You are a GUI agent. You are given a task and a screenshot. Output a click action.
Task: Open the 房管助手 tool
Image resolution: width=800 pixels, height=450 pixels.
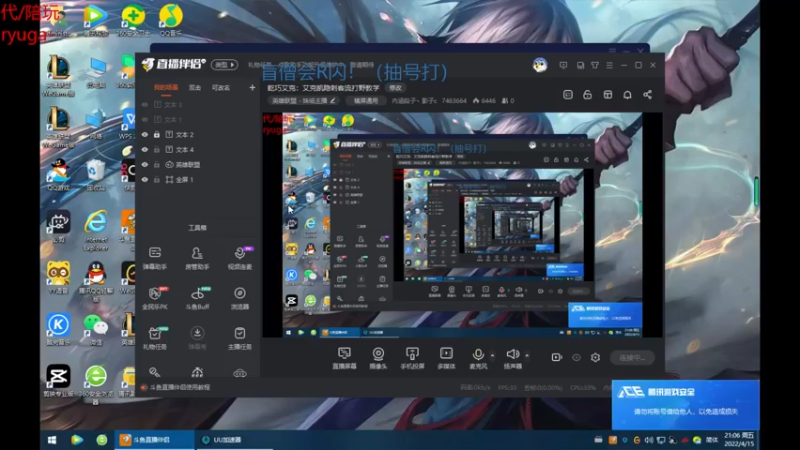click(x=197, y=258)
